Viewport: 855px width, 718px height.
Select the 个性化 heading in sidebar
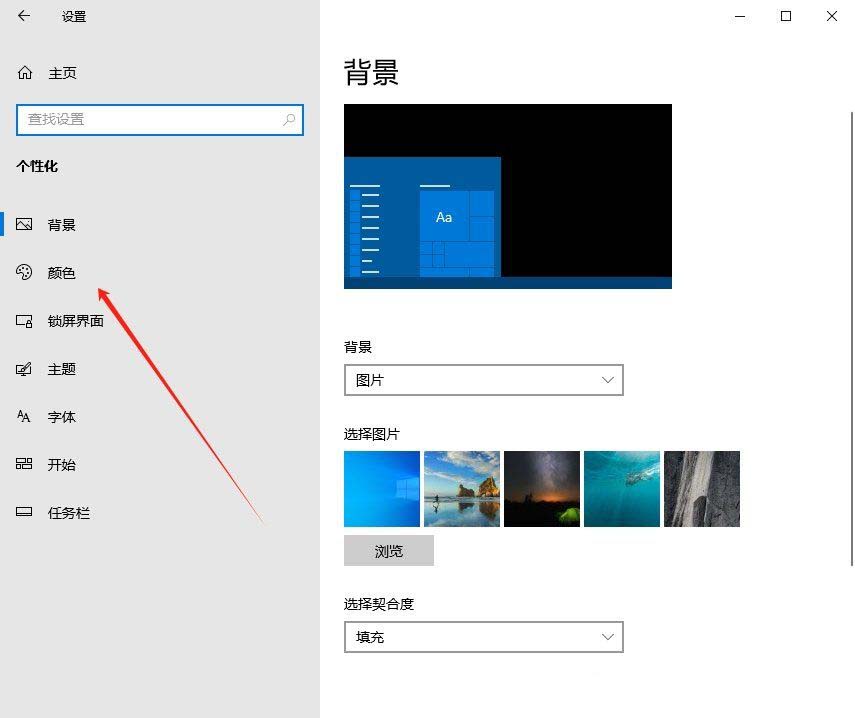(x=38, y=167)
